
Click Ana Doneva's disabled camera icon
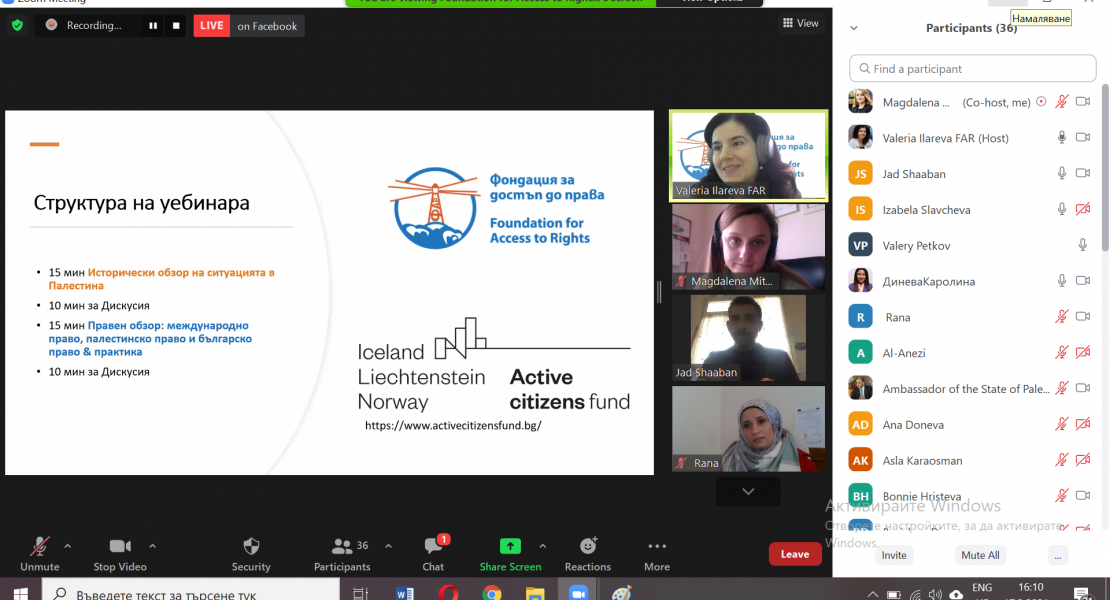pyautogui.click(x=1083, y=424)
